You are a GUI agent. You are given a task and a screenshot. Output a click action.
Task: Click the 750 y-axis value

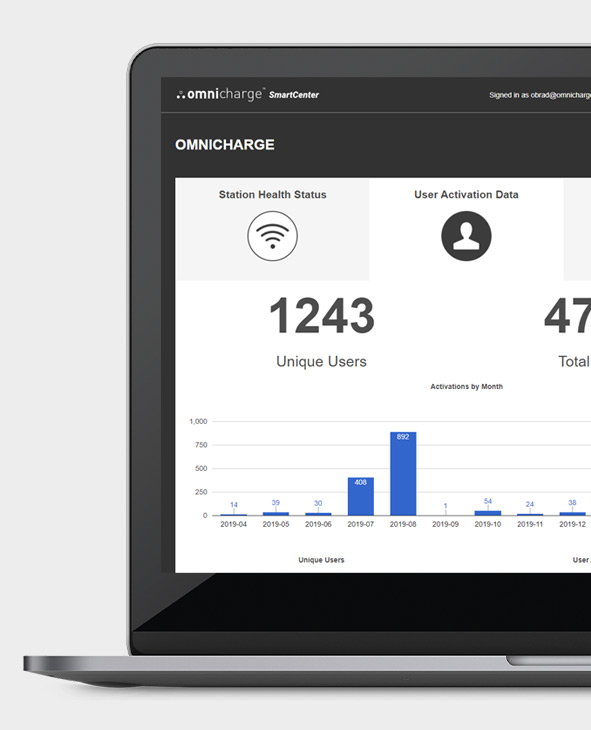201,445
